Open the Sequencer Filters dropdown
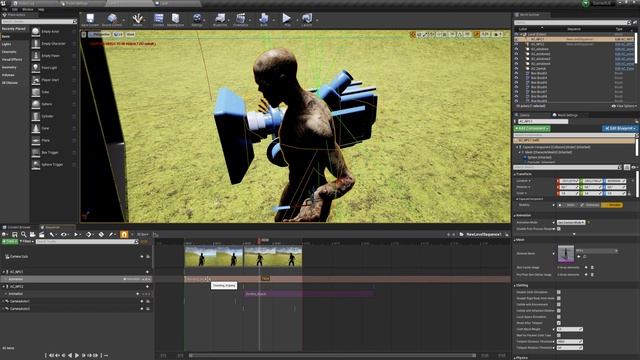The height and width of the screenshot is (360, 640). (27, 242)
